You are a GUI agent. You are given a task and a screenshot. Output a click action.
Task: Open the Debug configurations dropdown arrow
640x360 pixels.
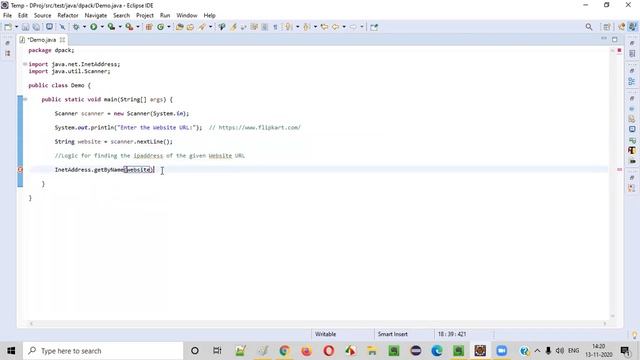click(x=84, y=27)
